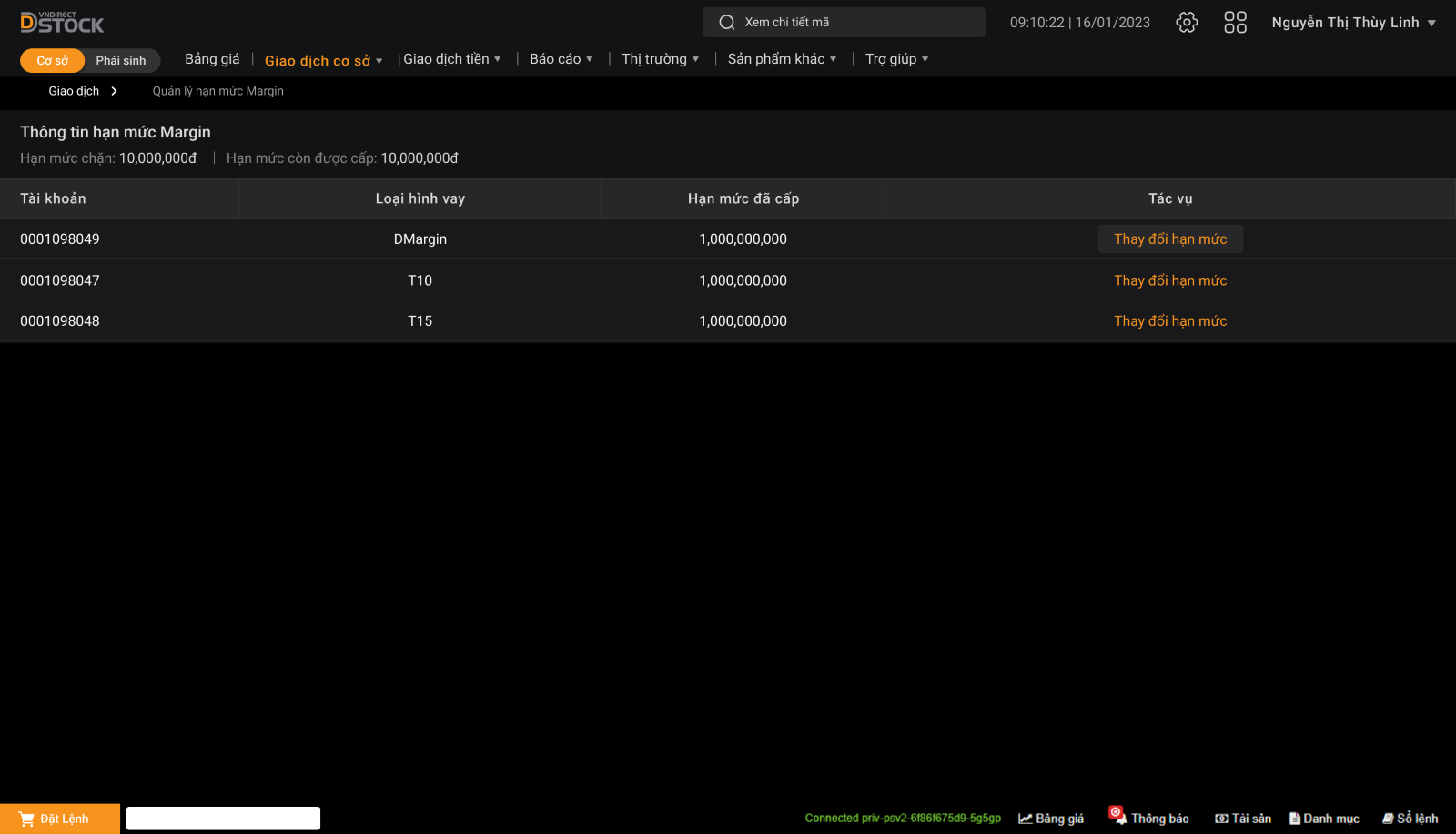The image size is (1456, 834).
Task: Click the Đặt Lệnh button
Action: pos(60,819)
